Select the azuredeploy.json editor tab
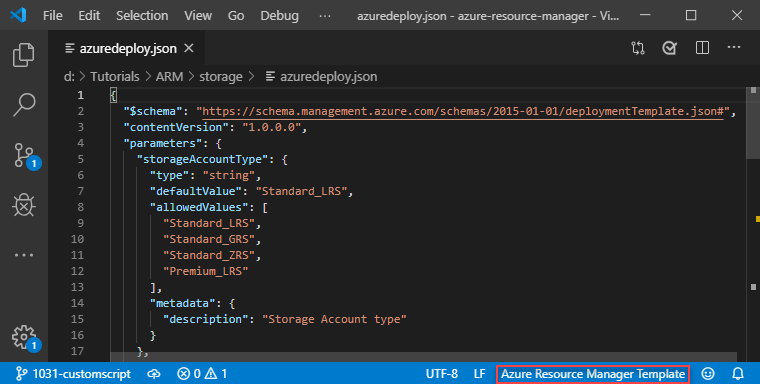Screen dimensions: 760x384 pos(127,48)
